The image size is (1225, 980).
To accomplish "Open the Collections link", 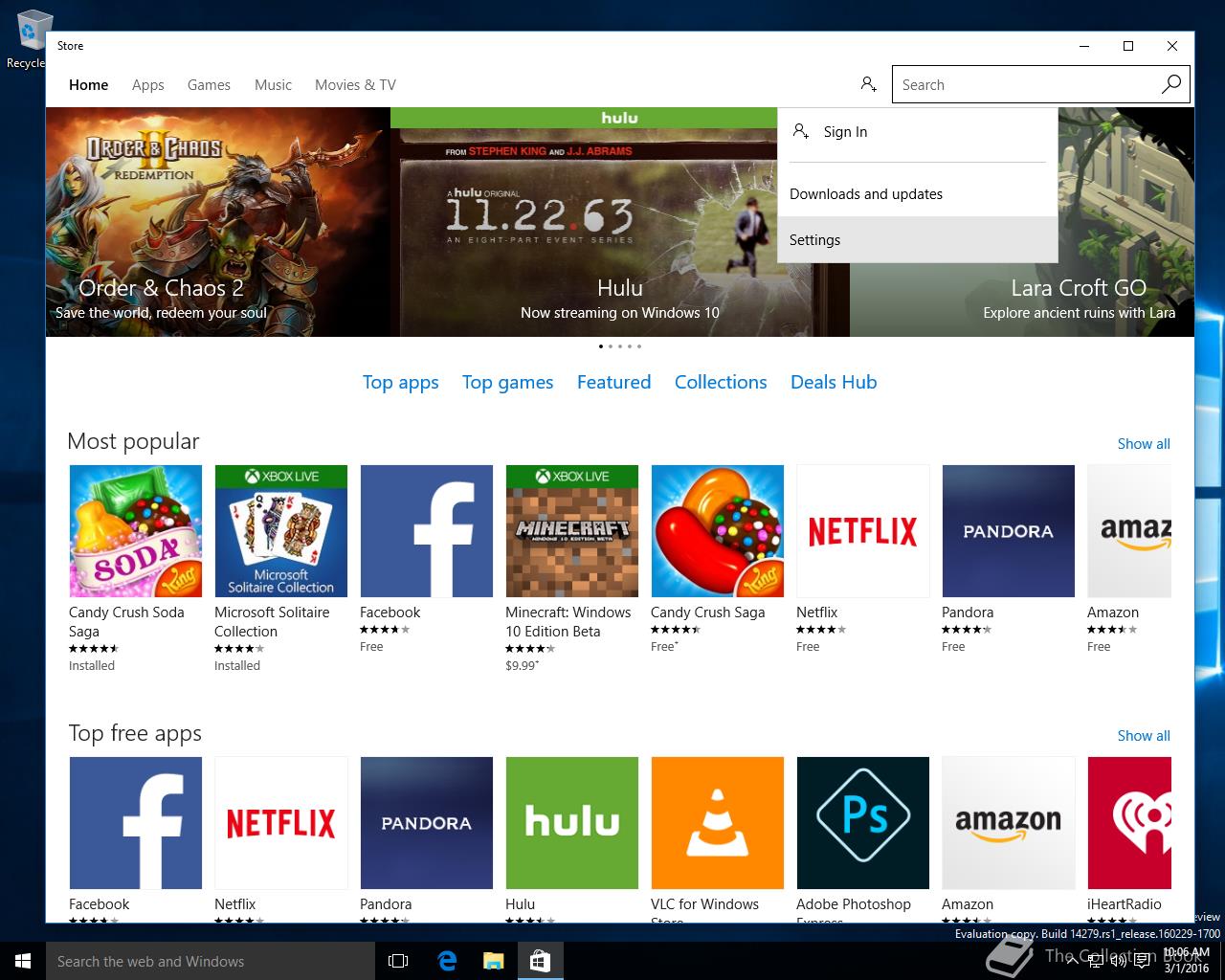I will point(721,382).
